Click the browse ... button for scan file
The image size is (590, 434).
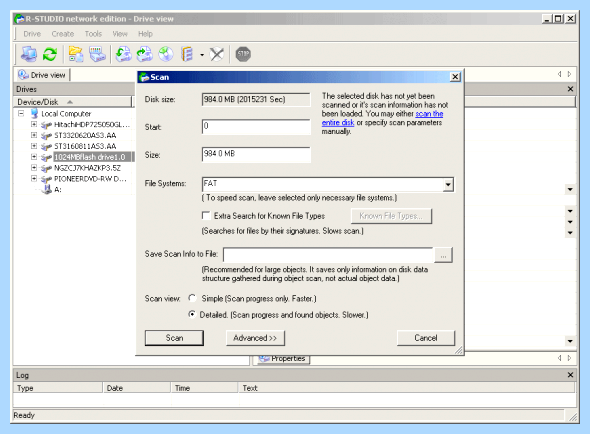443,255
